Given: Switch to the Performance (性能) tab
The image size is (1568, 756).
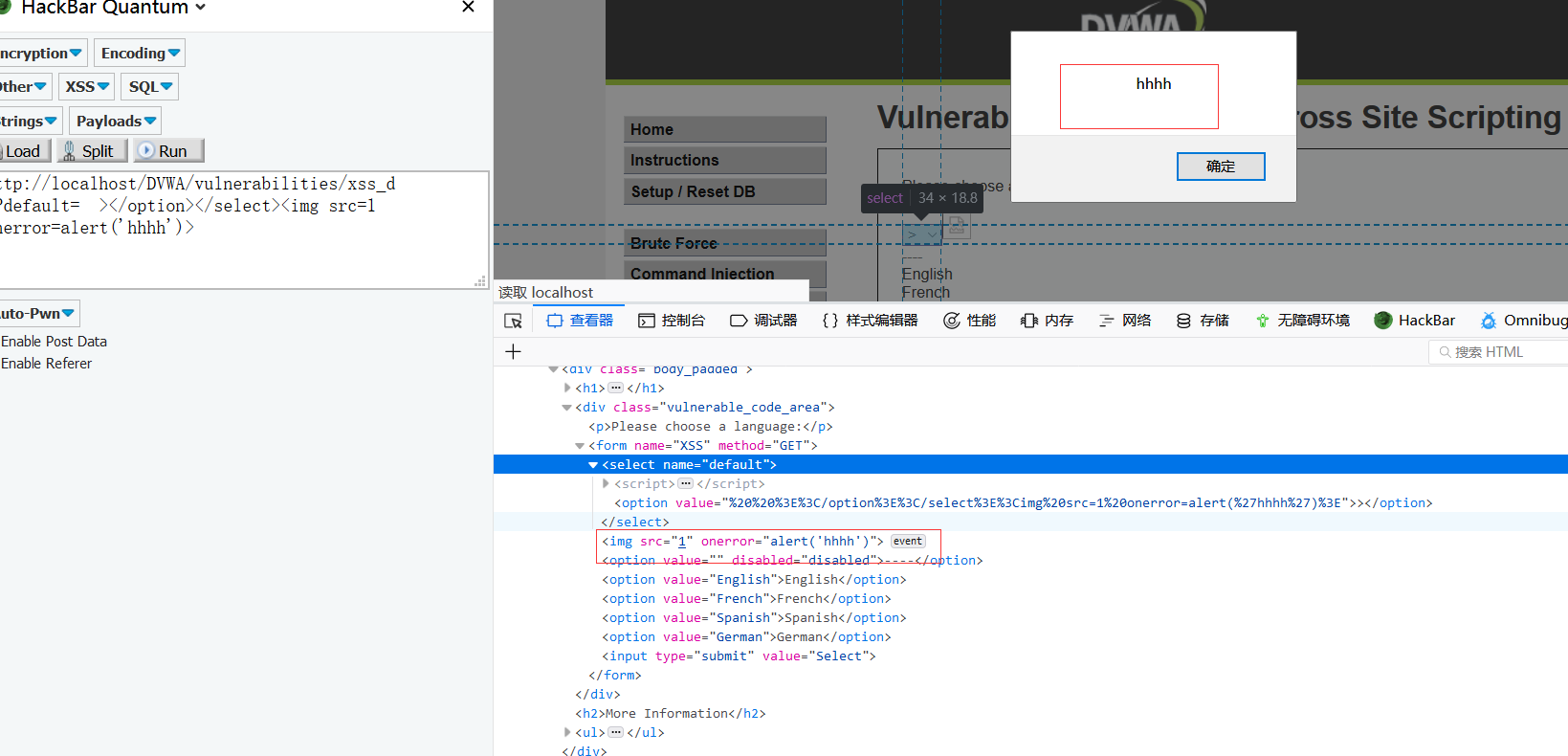Looking at the screenshot, I should coord(970,321).
